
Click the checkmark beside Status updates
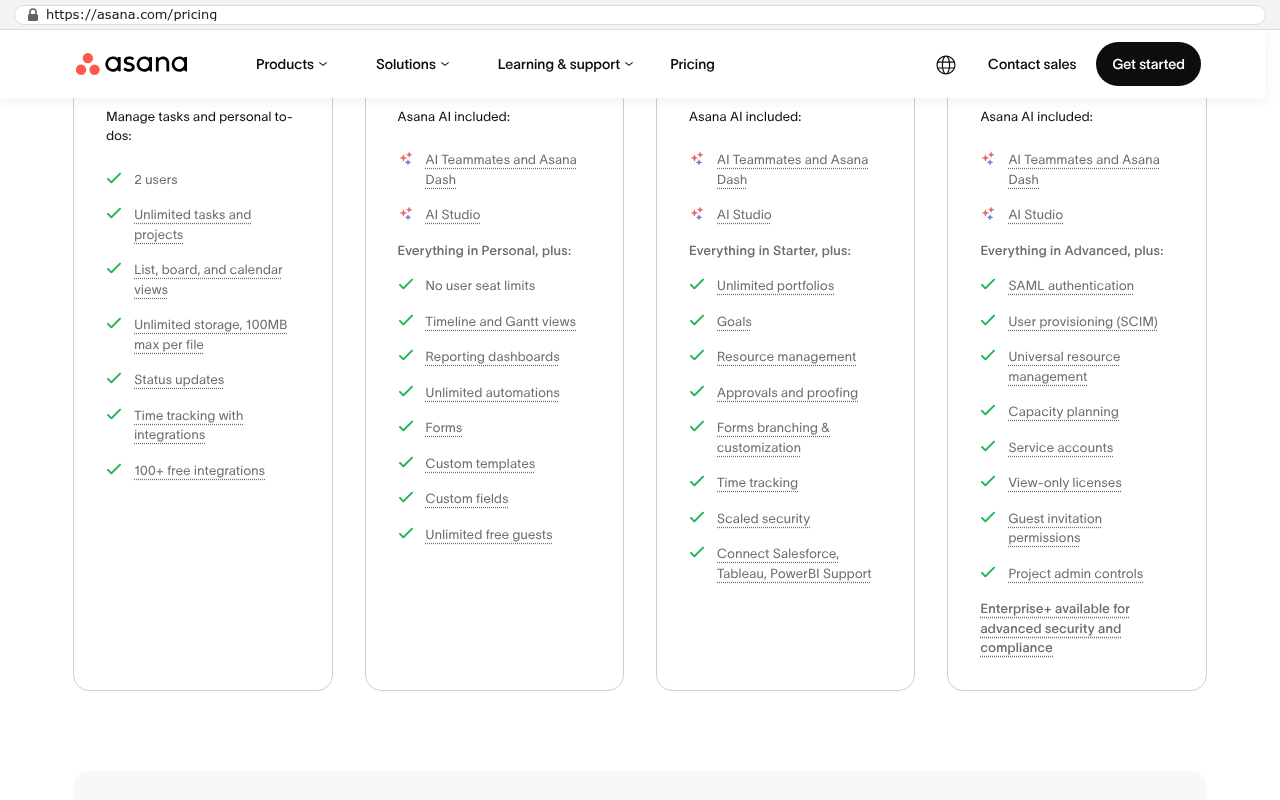point(114,379)
